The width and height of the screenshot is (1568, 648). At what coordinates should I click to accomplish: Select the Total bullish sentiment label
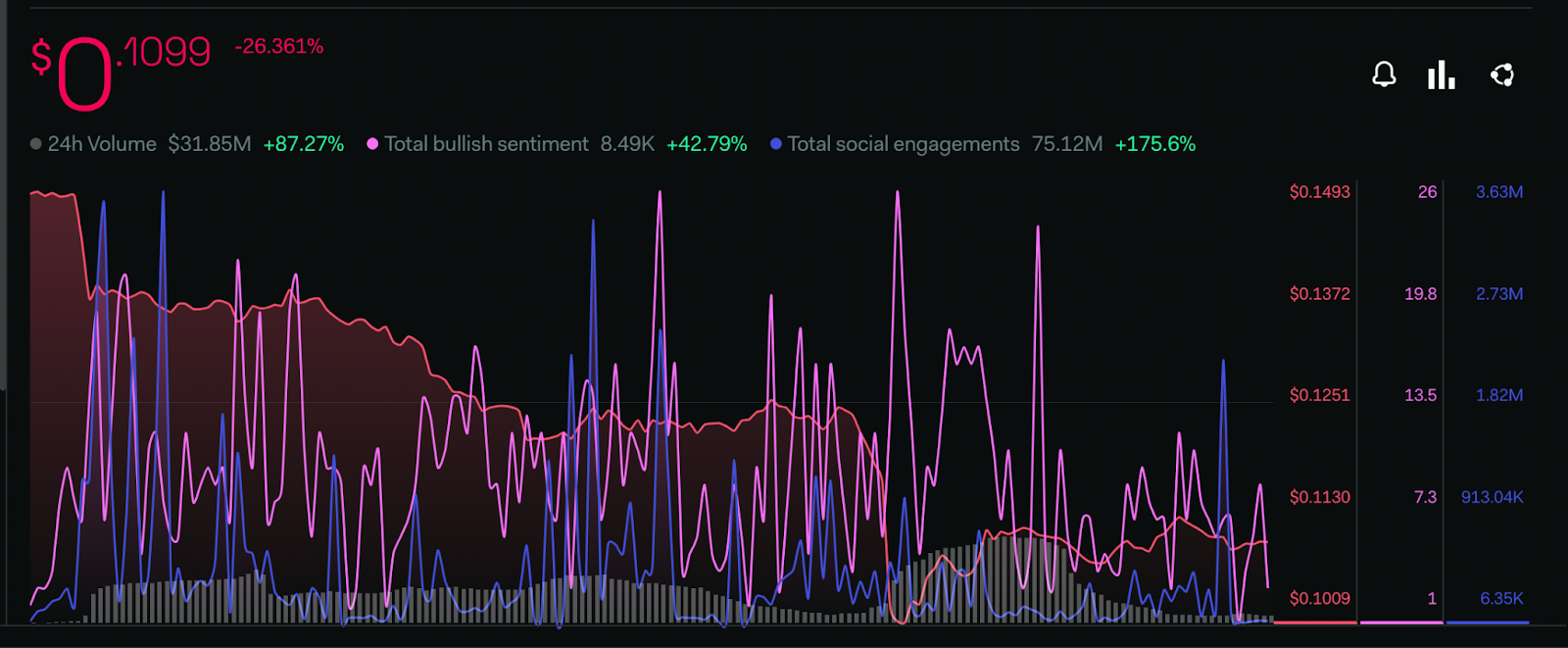(486, 144)
